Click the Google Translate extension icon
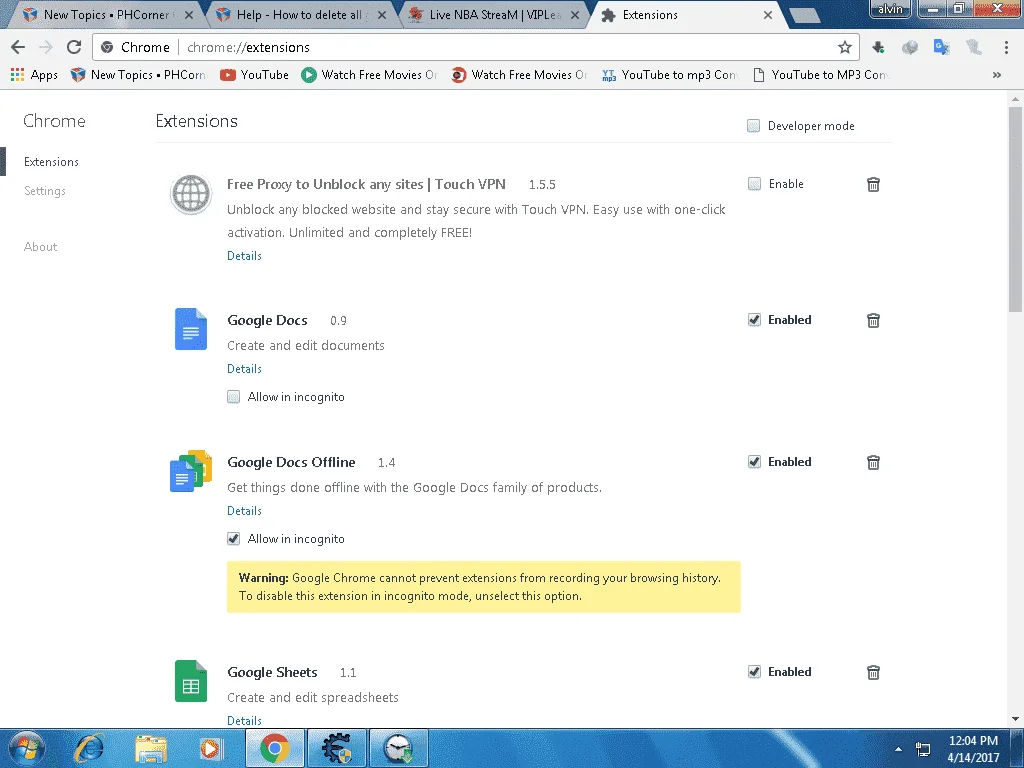The image size is (1024, 768). (x=941, y=47)
